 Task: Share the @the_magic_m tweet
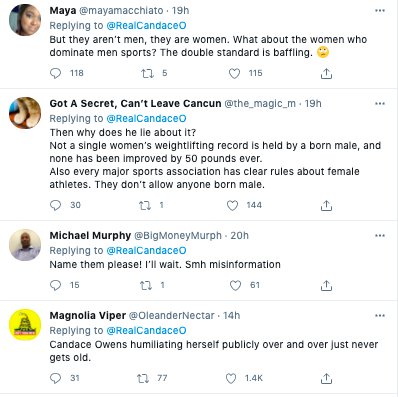[326, 206]
